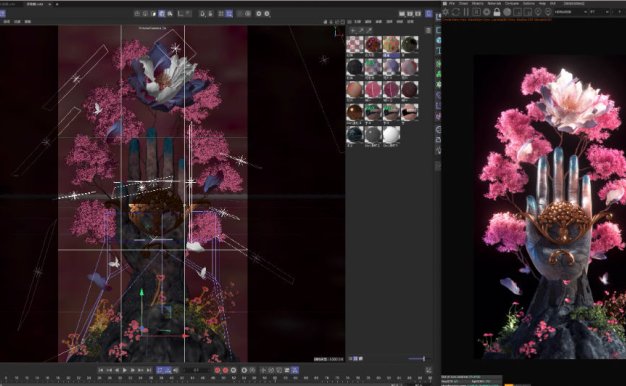Select the dark blue material sphere

355,135
